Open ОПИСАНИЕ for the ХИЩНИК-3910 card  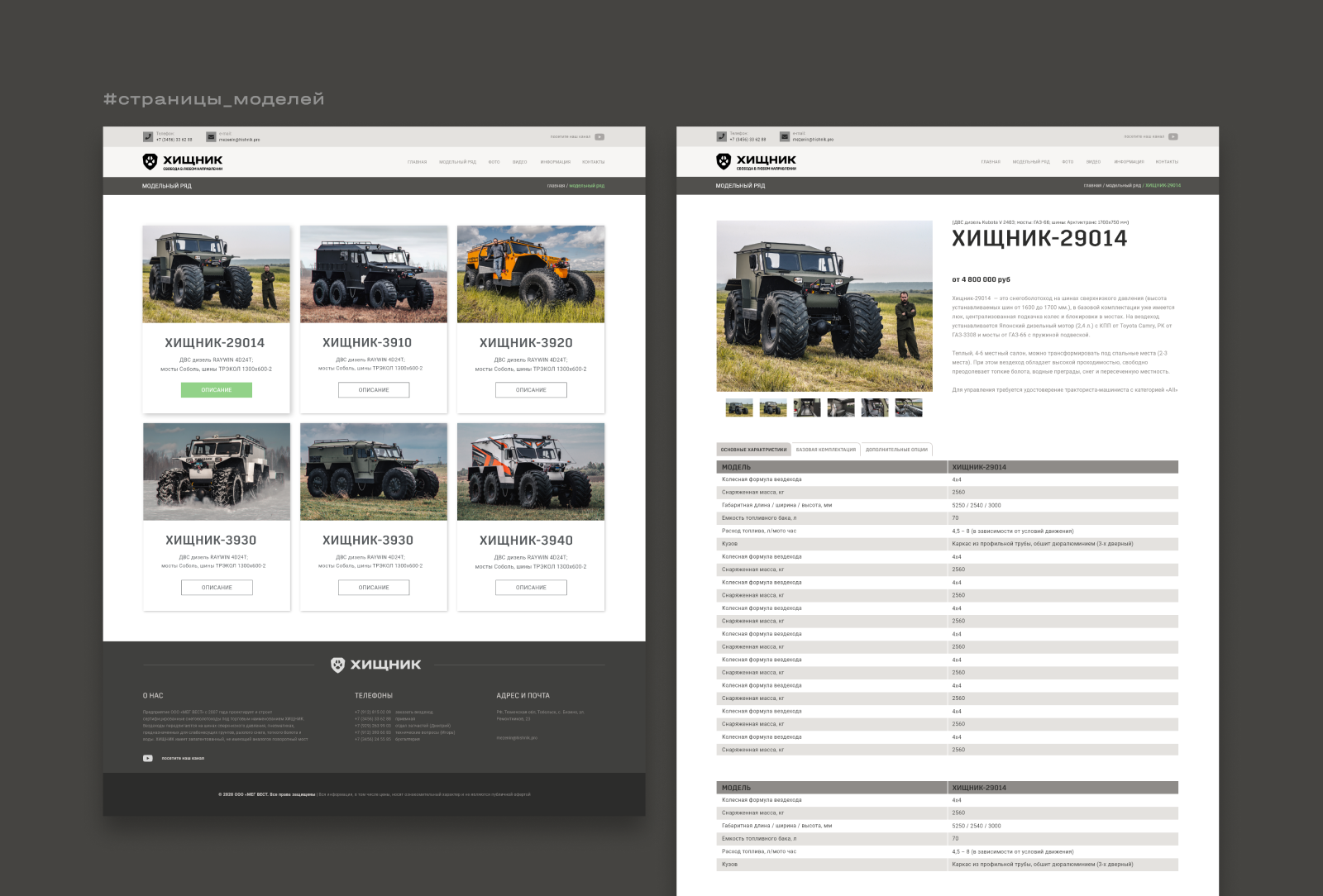click(374, 390)
